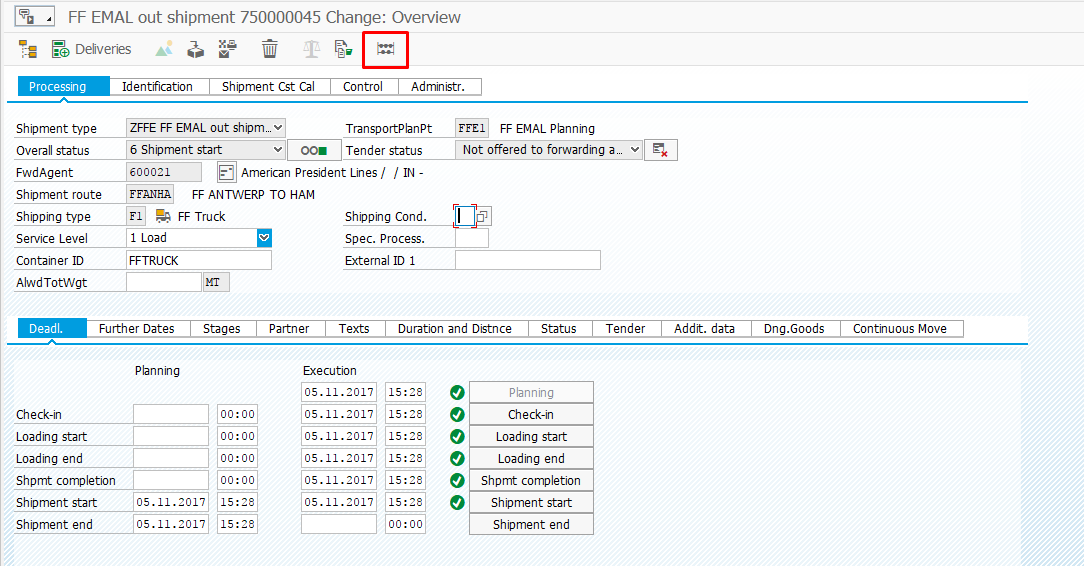Open the Addit. data tab

[x=704, y=328]
